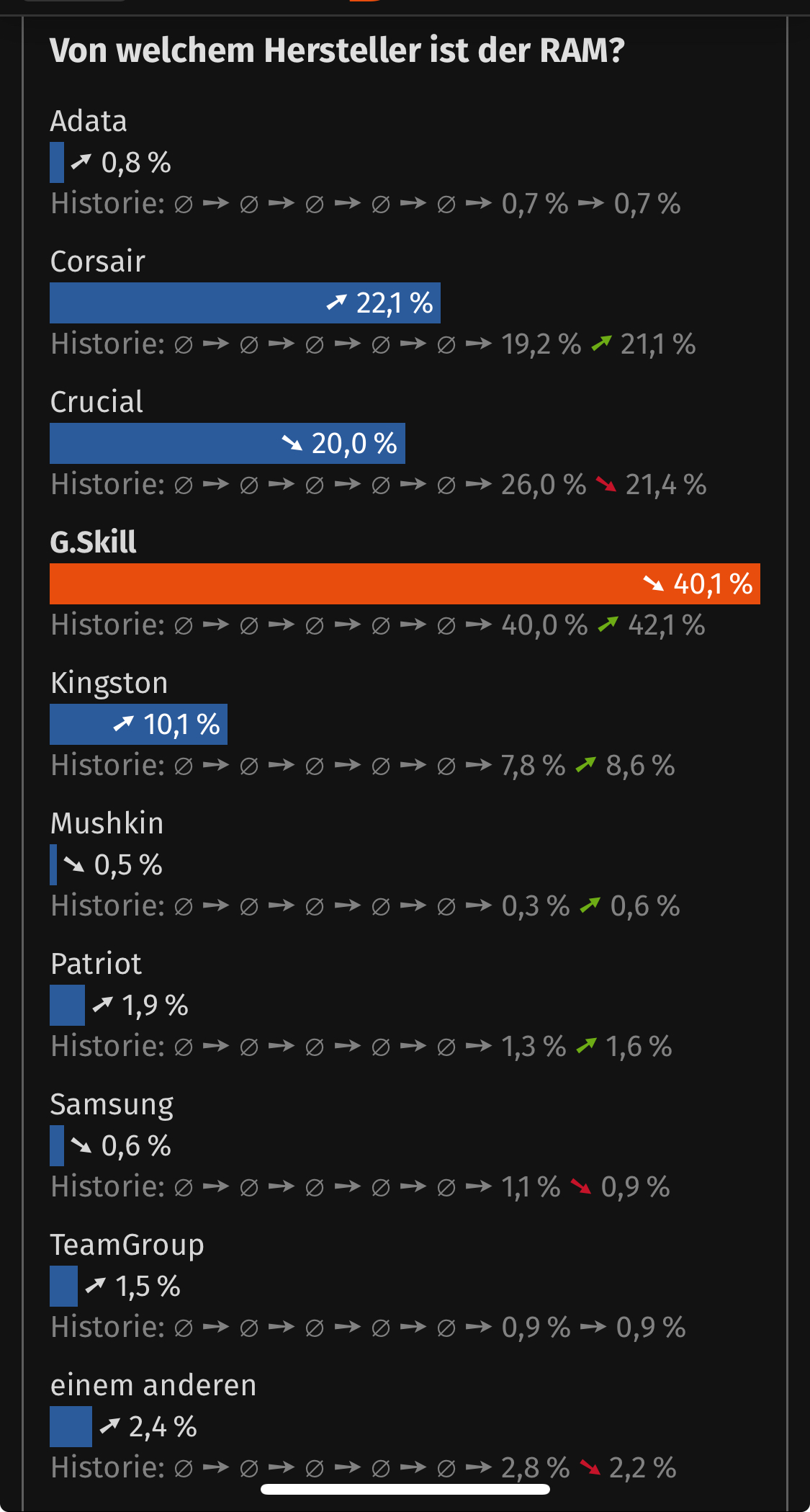Click the red down arrow in Crucial history

click(606, 485)
